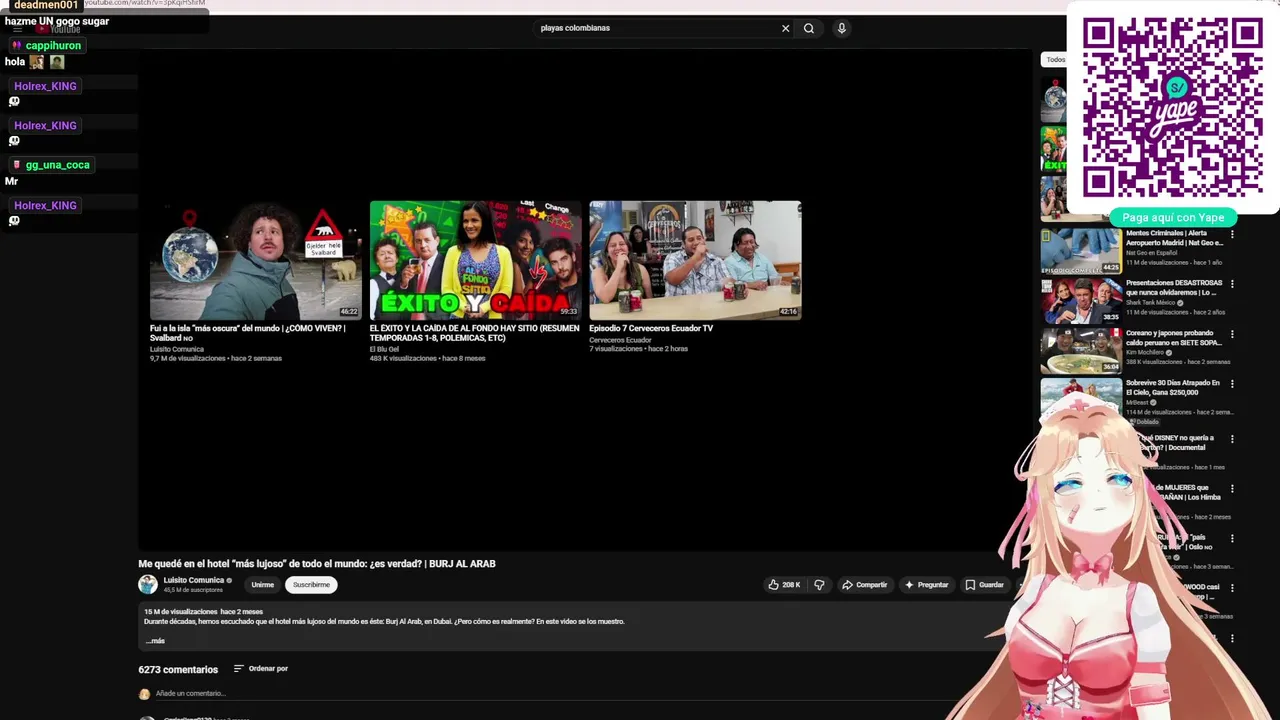Image resolution: width=1280 pixels, height=720 pixels.
Task: Open Episodio 7 Cerveceros Ecuador thumbnail
Action: [695, 260]
